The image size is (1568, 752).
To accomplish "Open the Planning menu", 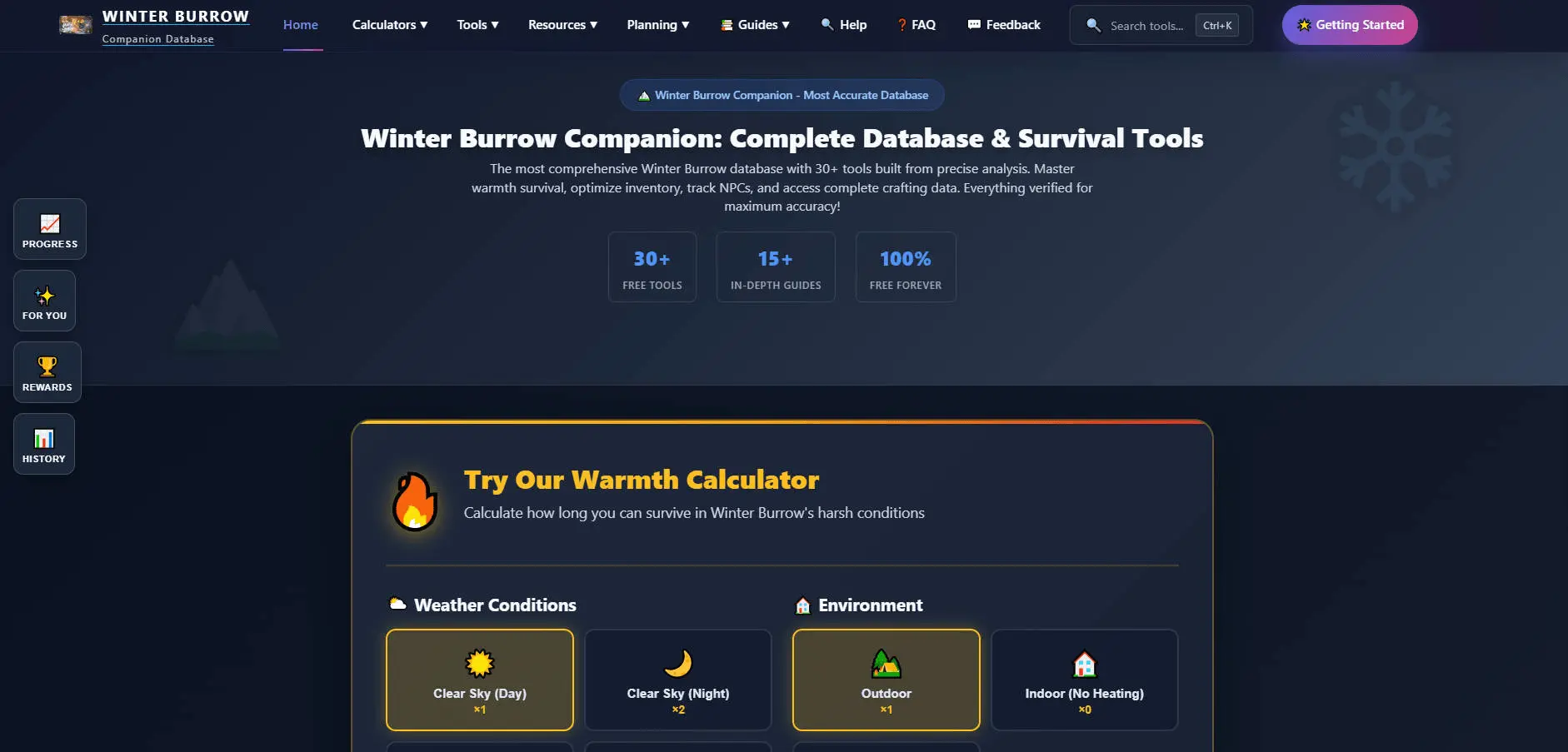I will point(657,25).
